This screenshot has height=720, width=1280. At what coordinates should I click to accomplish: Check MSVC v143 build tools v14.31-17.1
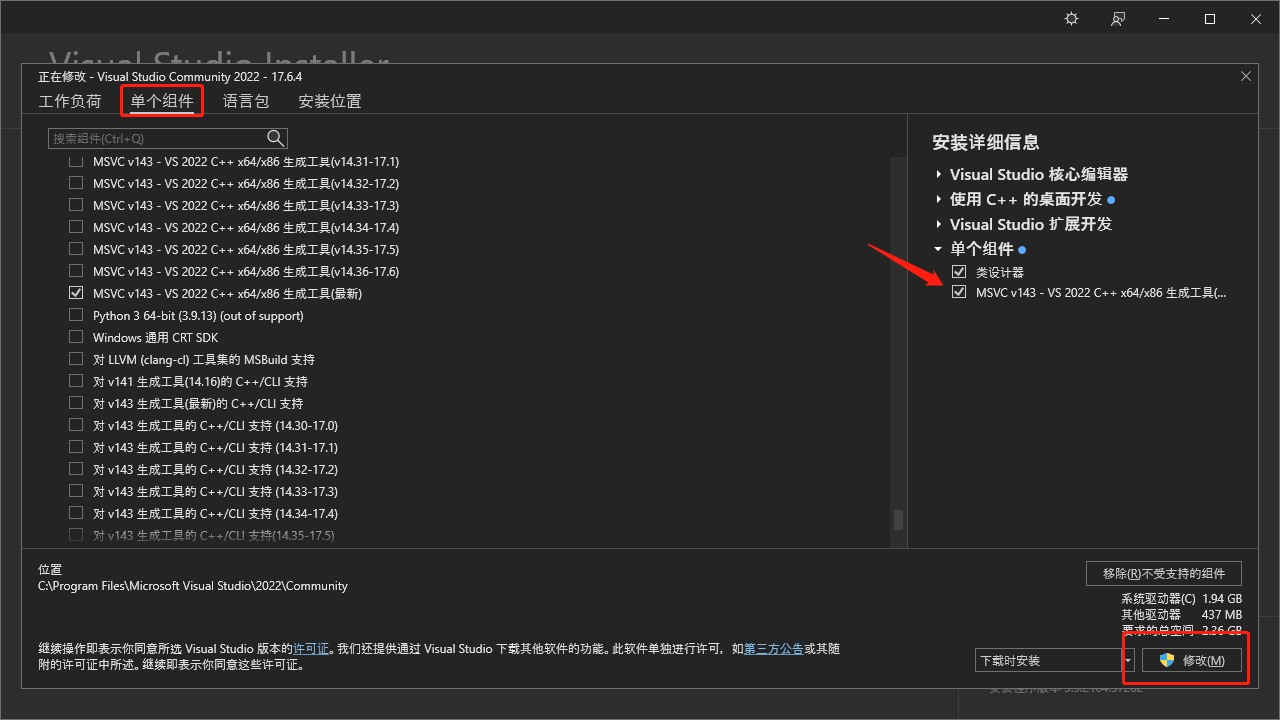(x=76, y=162)
